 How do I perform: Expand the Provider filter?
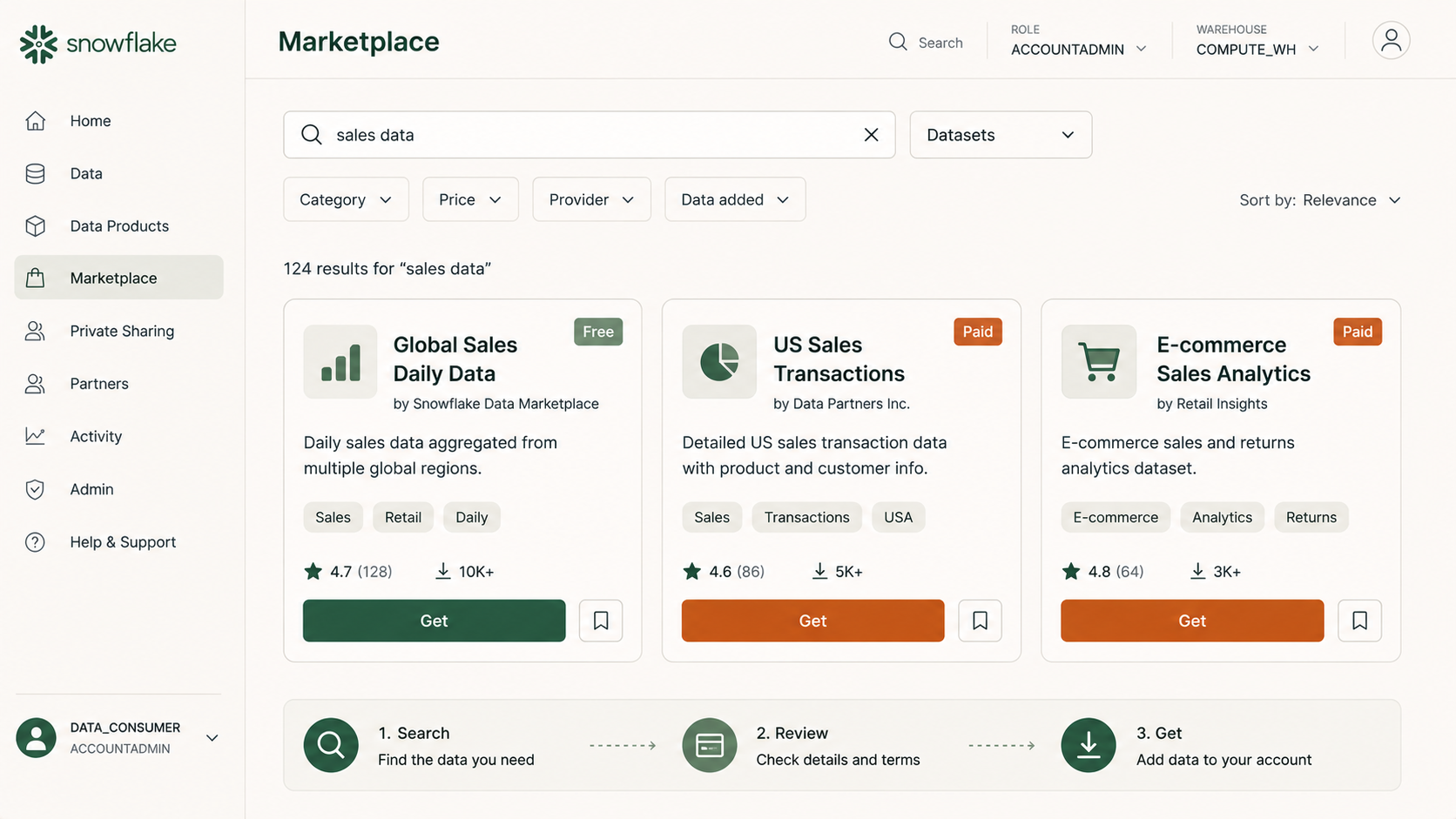[591, 199]
